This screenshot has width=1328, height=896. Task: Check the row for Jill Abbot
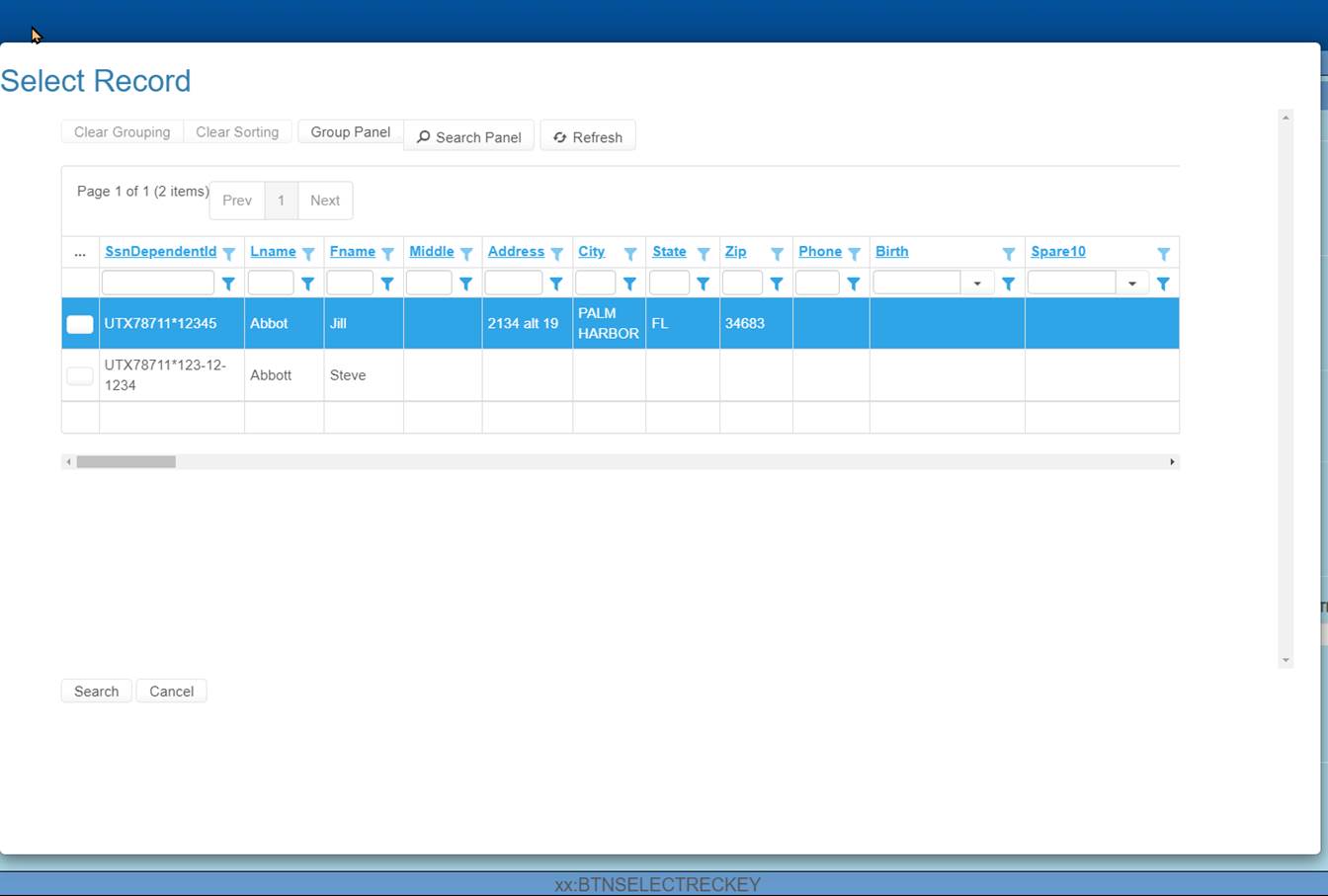(x=79, y=323)
